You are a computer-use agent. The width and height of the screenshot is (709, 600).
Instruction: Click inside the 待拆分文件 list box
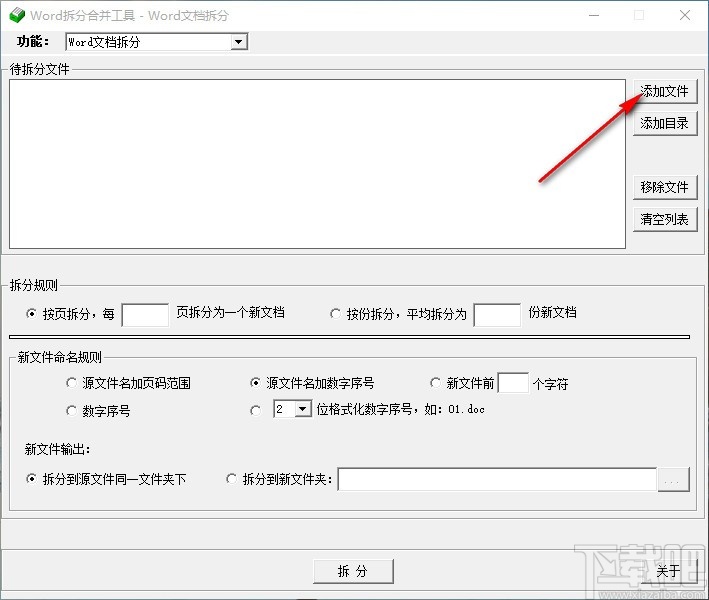(x=317, y=164)
